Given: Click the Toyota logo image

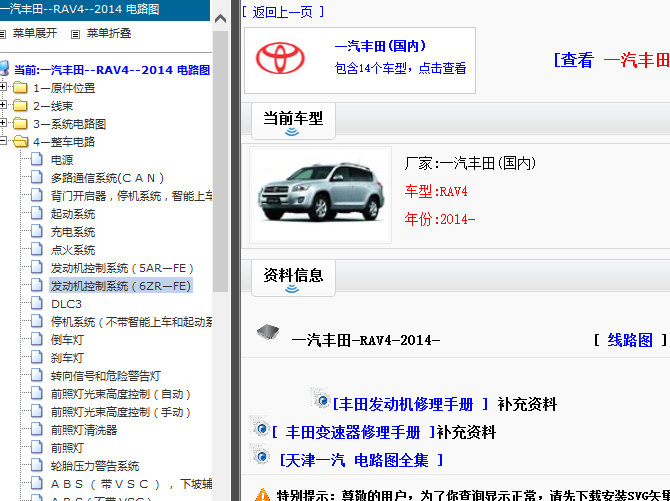Looking at the screenshot, I should 280,59.
